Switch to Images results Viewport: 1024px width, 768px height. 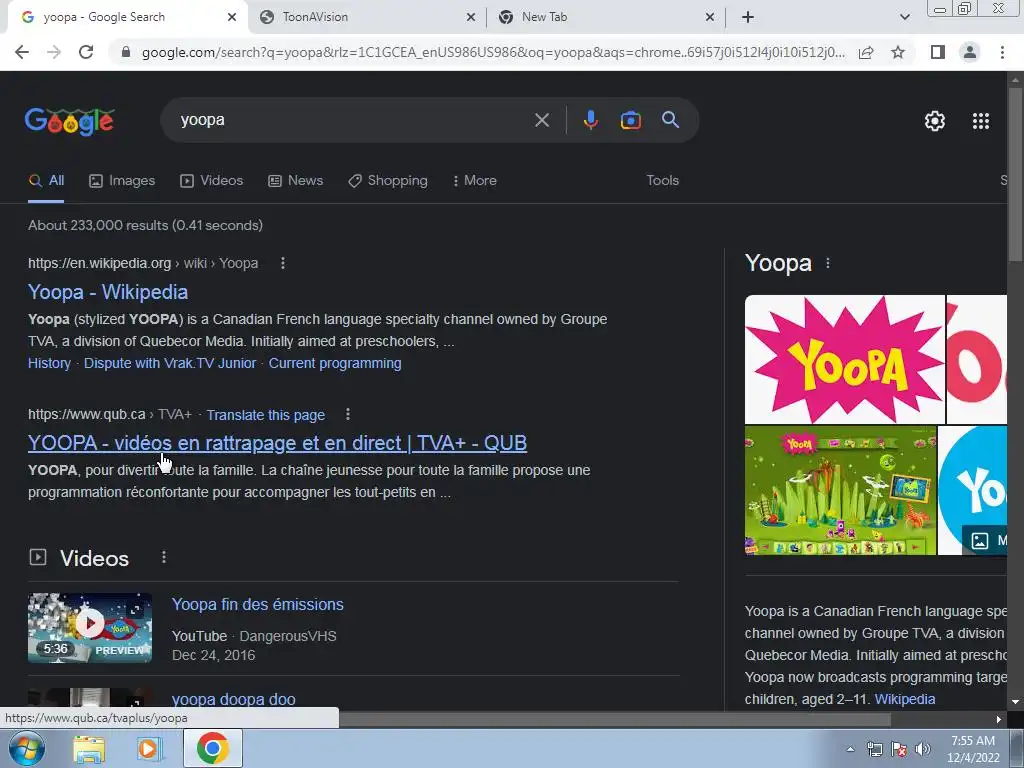(122, 180)
